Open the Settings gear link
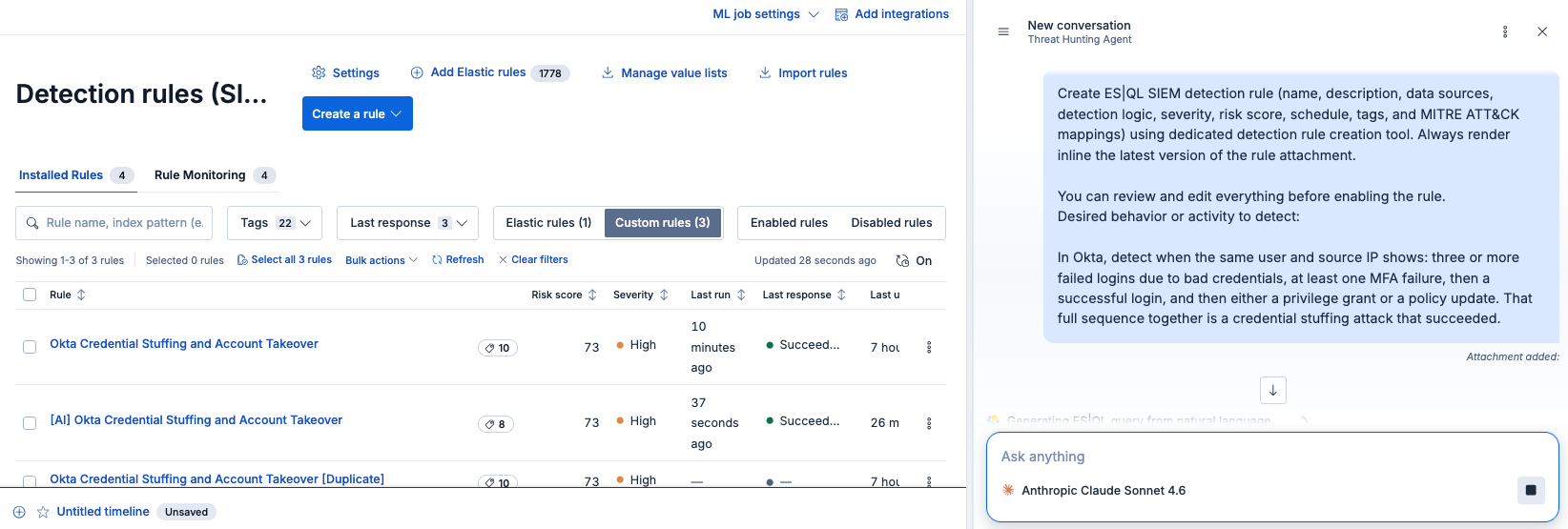Image resolution: width=1568 pixels, height=529 pixels. tap(345, 72)
